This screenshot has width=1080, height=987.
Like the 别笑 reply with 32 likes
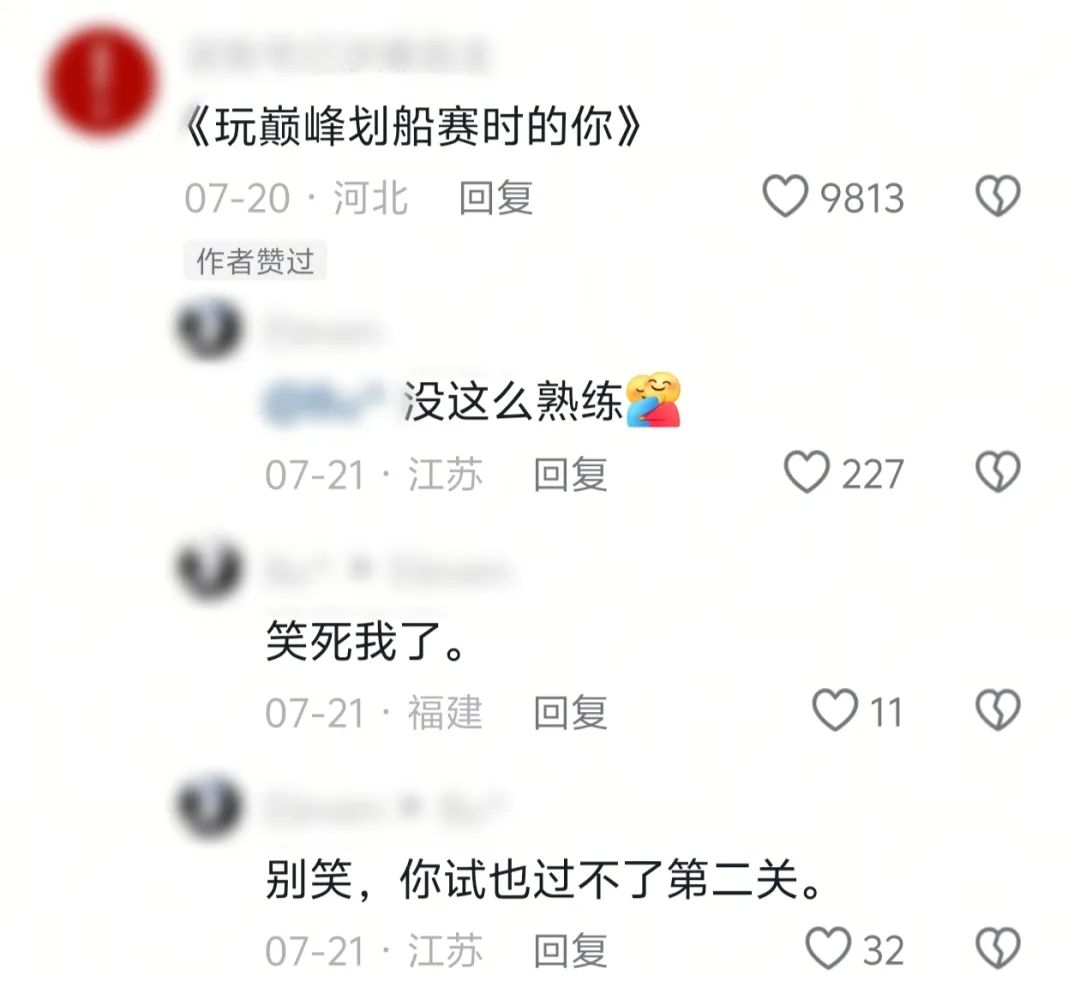[x=829, y=948]
